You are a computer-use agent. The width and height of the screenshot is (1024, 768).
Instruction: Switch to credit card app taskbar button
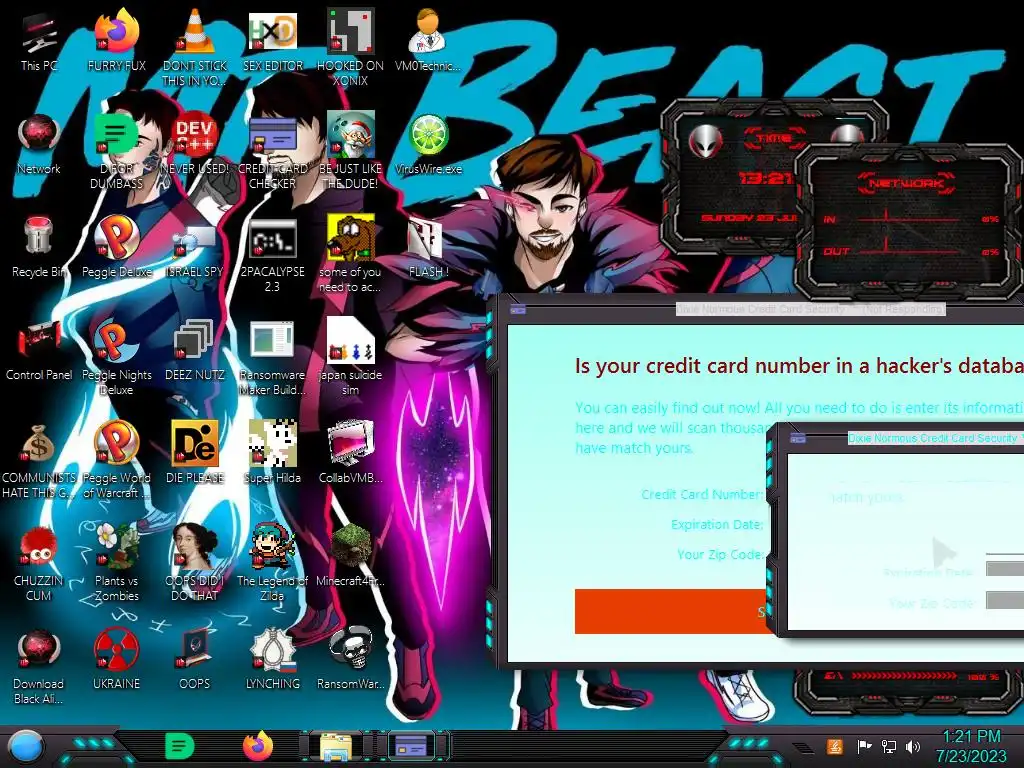pyautogui.click(x=412, y=746)
